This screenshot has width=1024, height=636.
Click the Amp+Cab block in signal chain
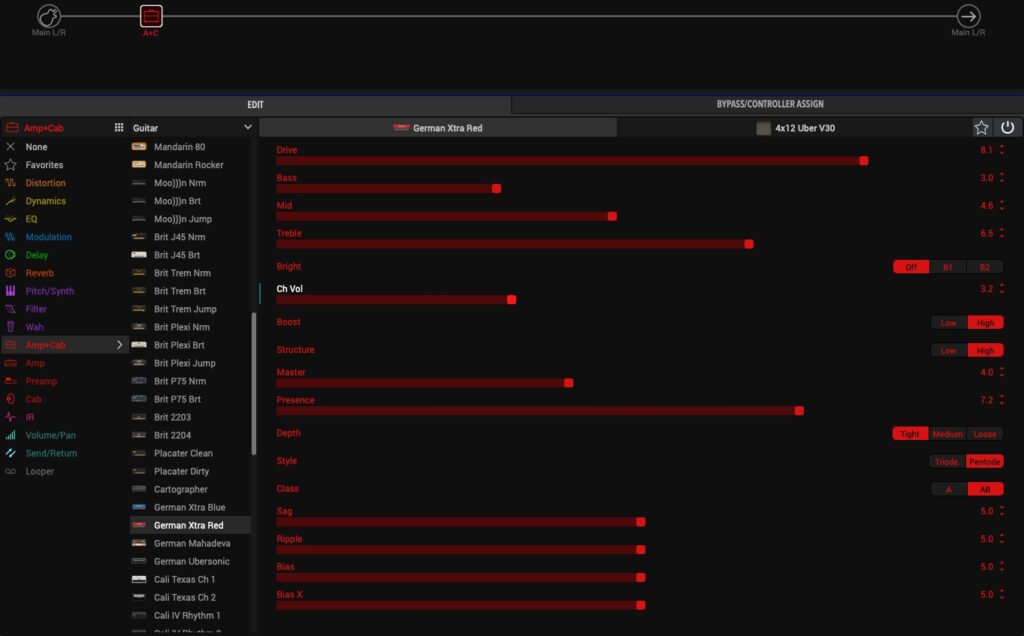click(x=150, y=17)
